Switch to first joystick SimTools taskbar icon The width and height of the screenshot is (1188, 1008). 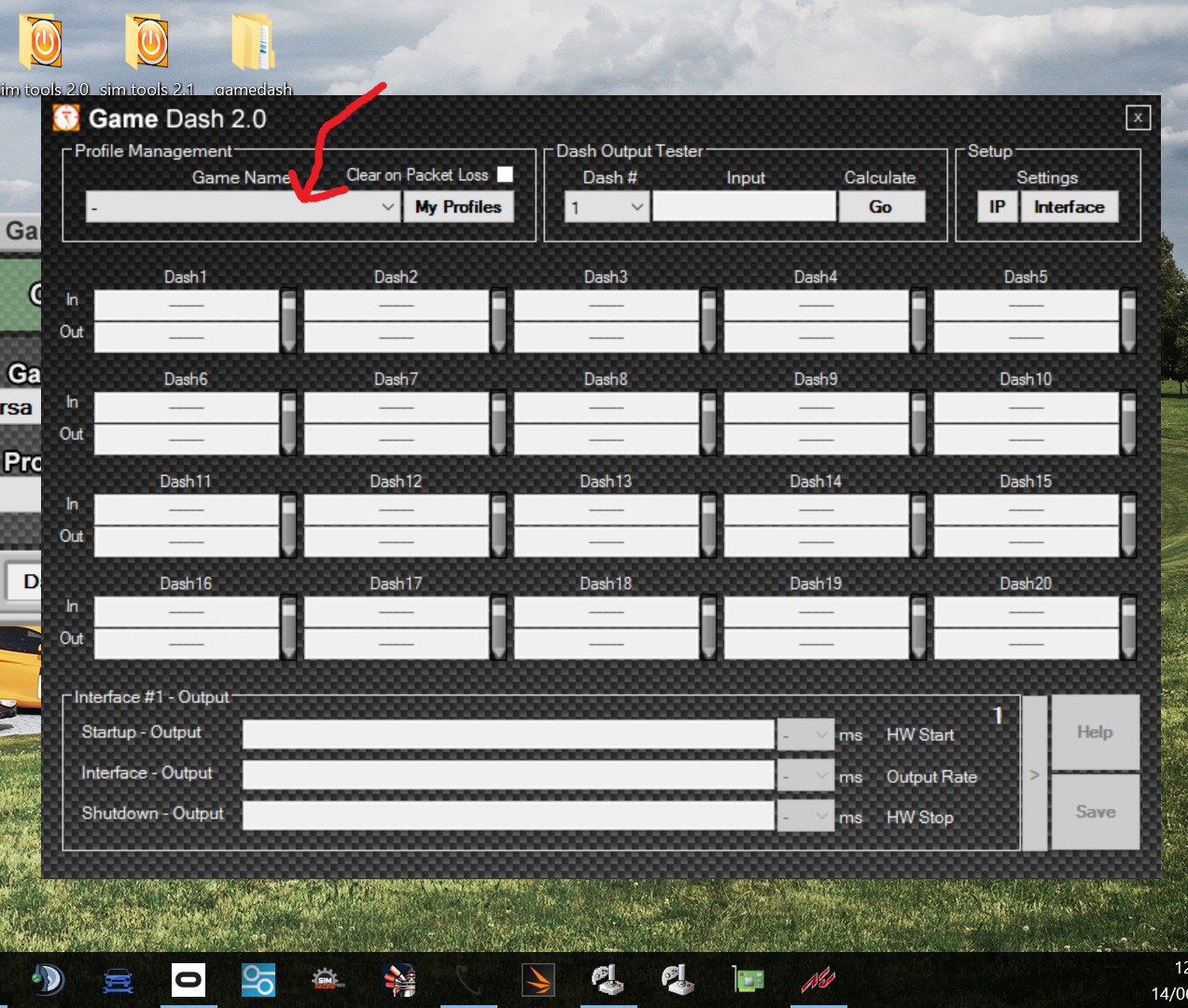[x=608, y=980]
